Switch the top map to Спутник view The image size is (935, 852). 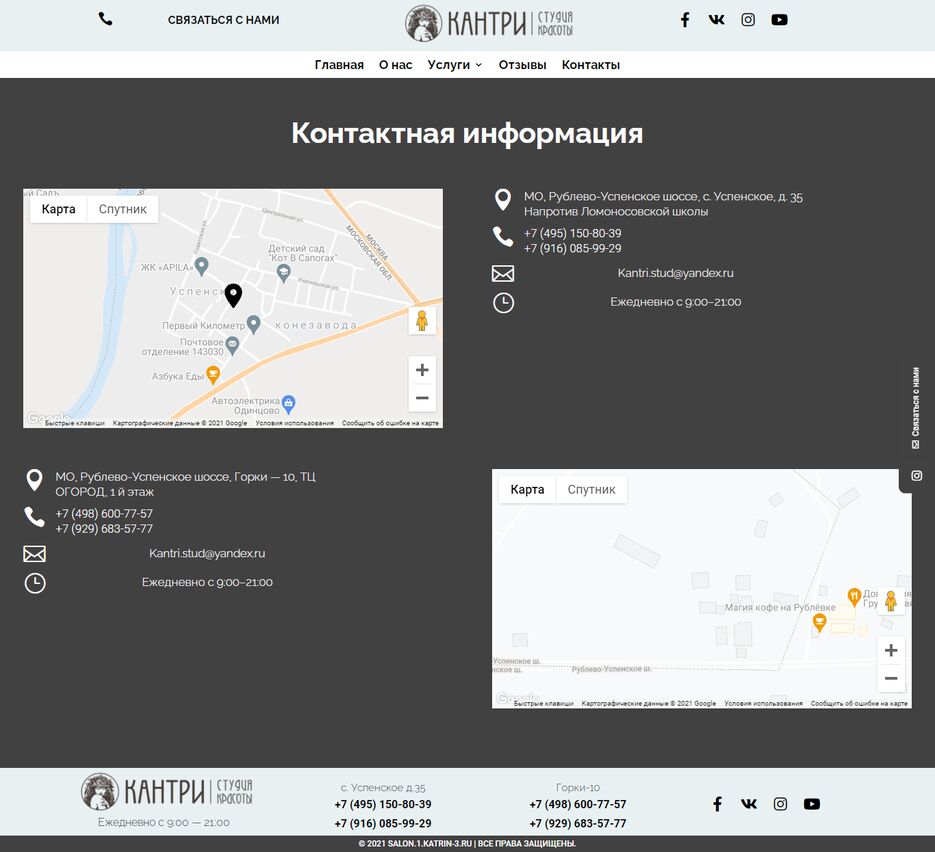[x=123, y=209]
